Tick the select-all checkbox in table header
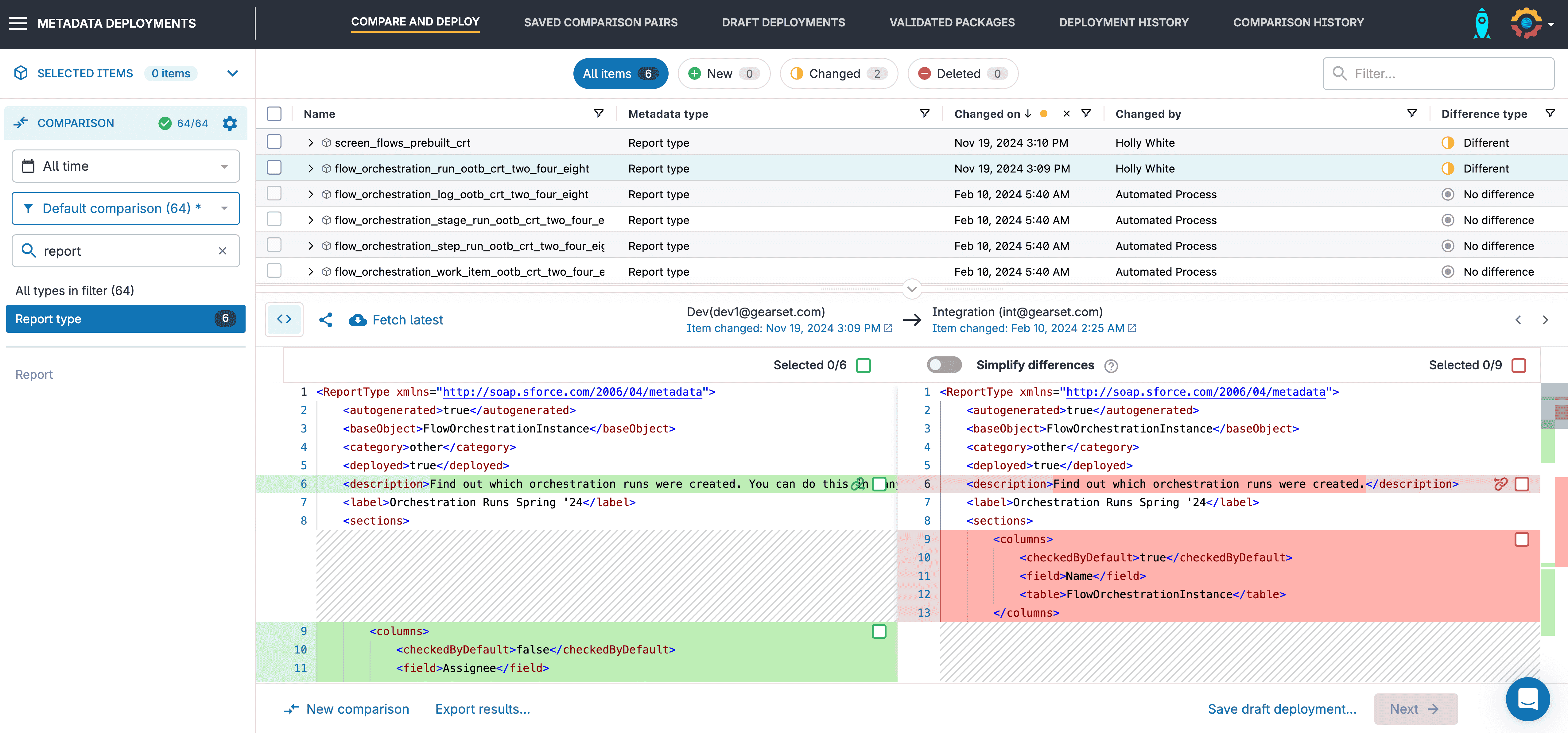Viewport: 1568px width, 733px height. [274, 114]
